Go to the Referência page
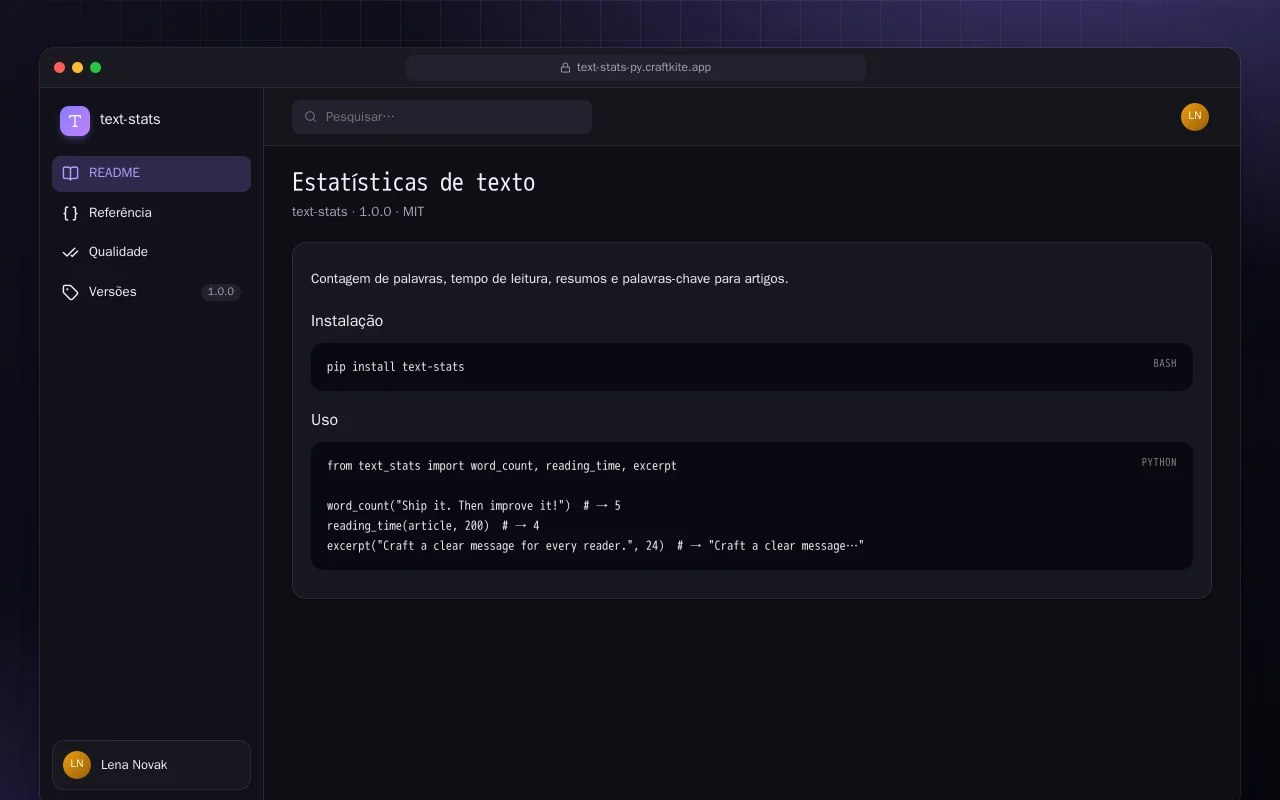Image resolution: width=1280 pixels, height=800 pixels. click(151, 213)
